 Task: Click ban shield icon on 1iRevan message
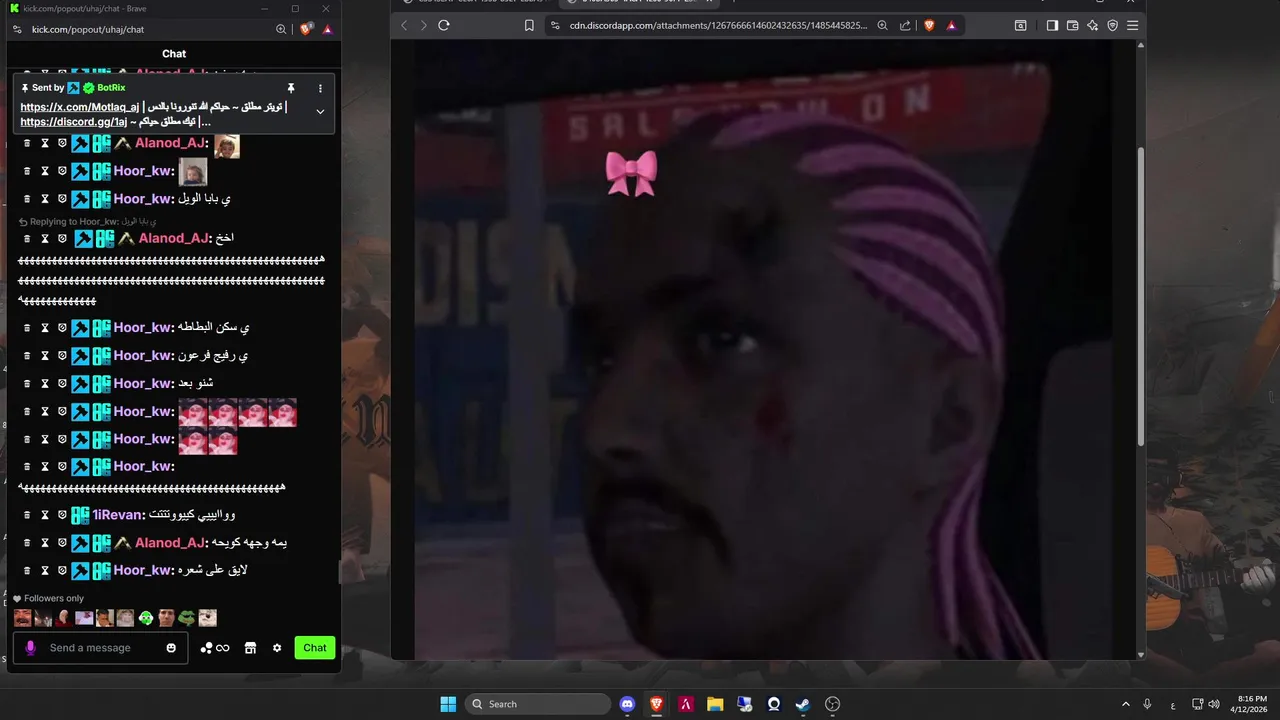click(x=62, y=514)
